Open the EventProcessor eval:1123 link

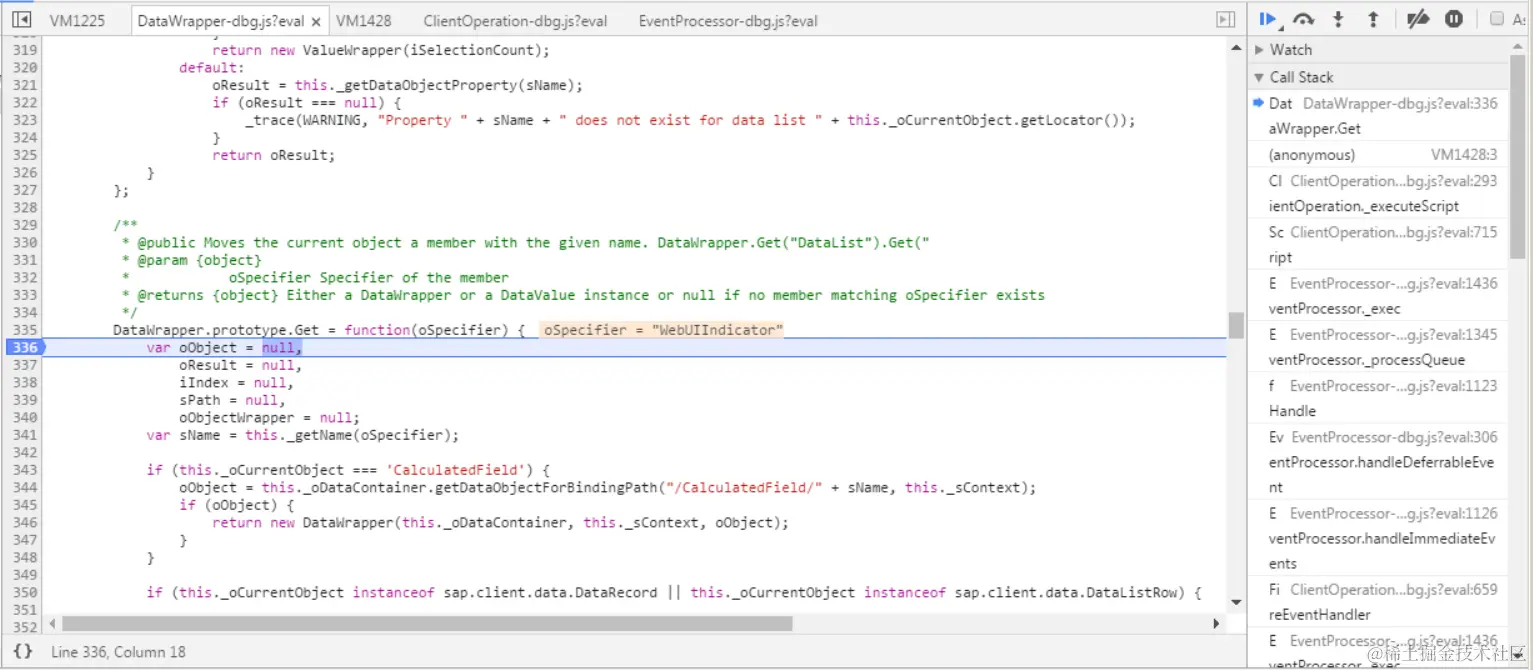pyautogui.click(x=1394, y=385)
